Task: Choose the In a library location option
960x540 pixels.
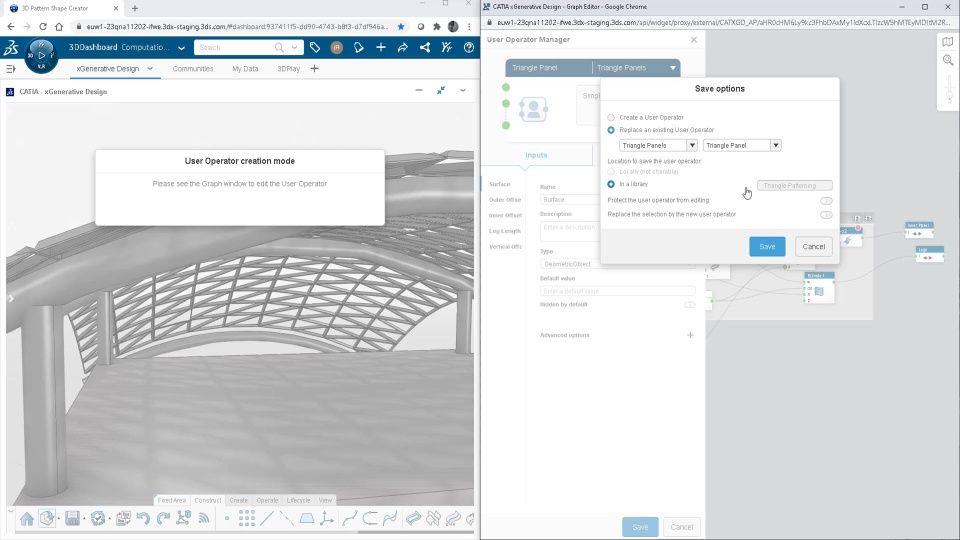Action: click(611, 184)
